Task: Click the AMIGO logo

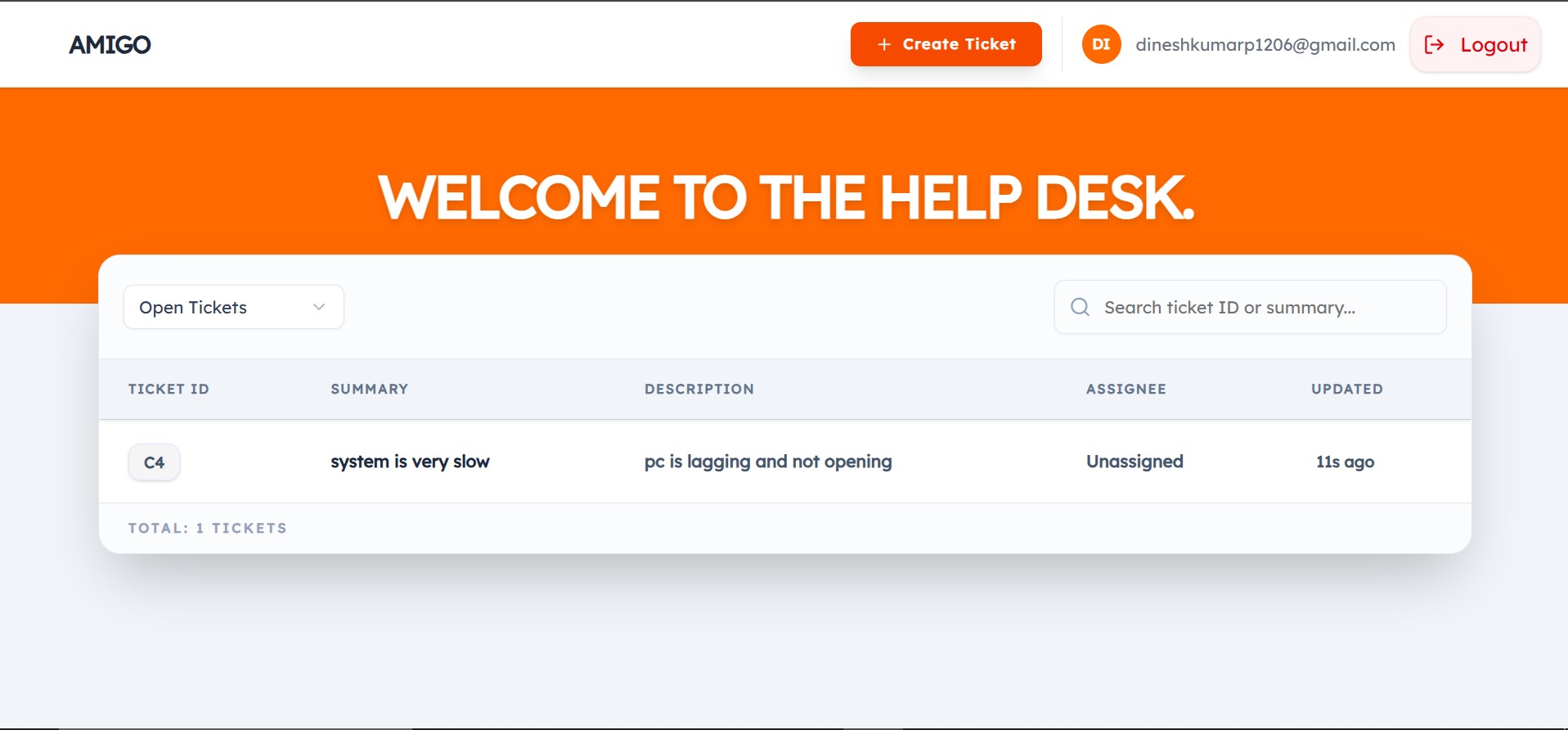Action: tap(110, 44)
